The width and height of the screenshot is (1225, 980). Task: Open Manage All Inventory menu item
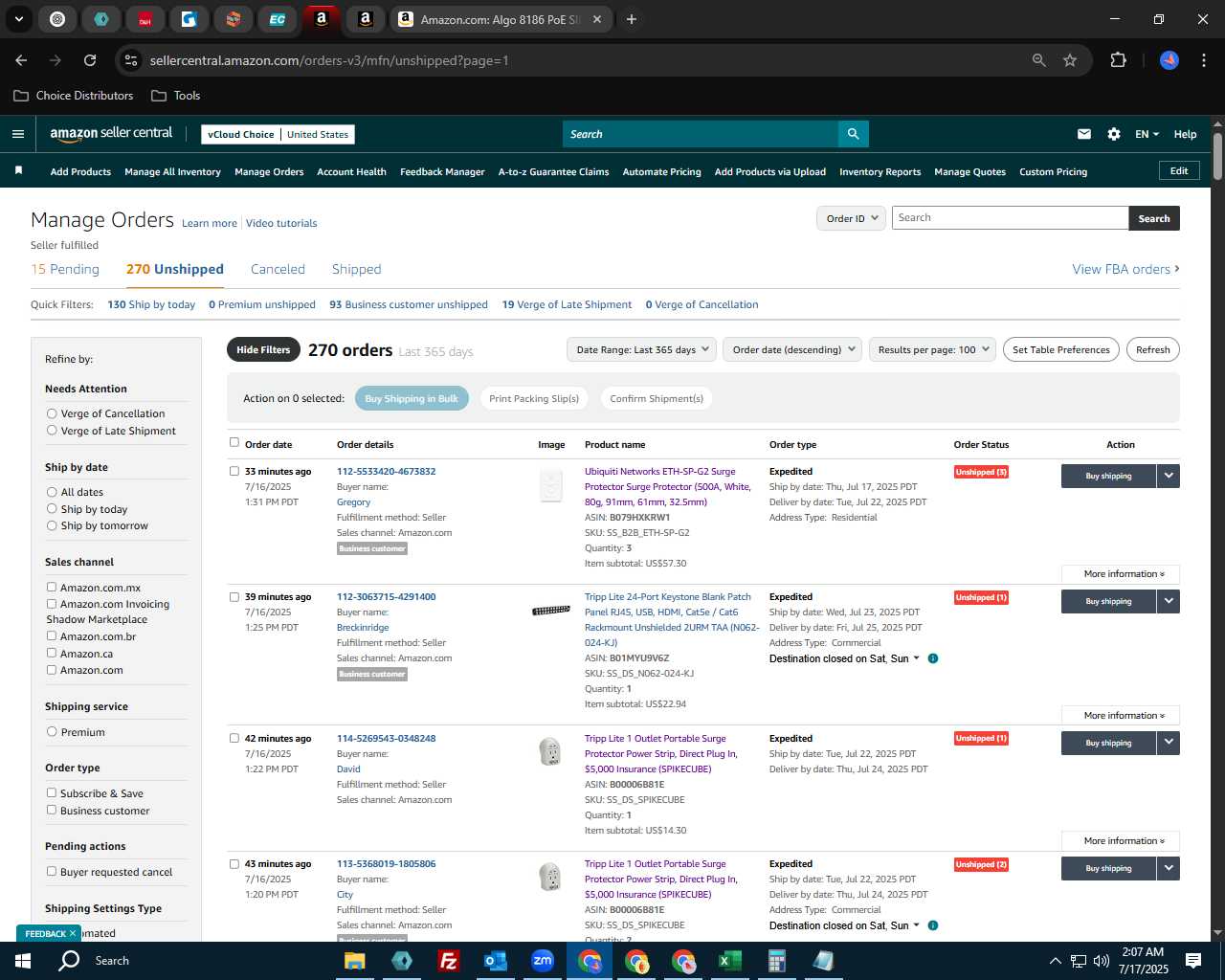pos(172,171)
